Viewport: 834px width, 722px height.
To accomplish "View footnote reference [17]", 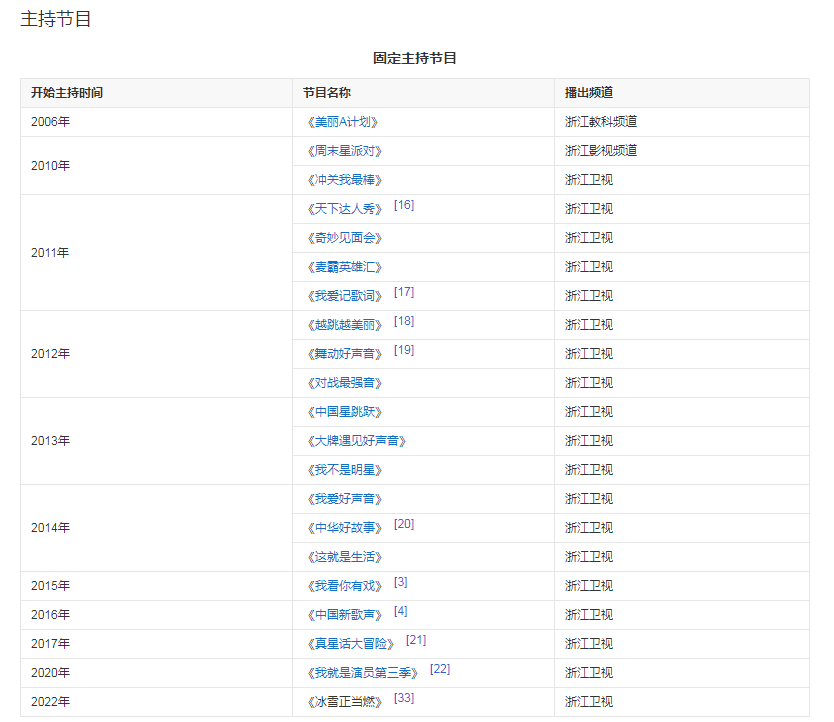I will (x=404, y=292).
